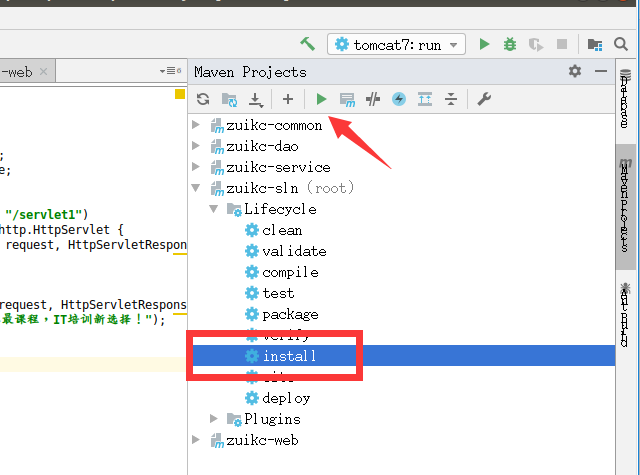The image size is (640, 475).
Task: Expand the zuikc-dao module
Action: (196, 146)
